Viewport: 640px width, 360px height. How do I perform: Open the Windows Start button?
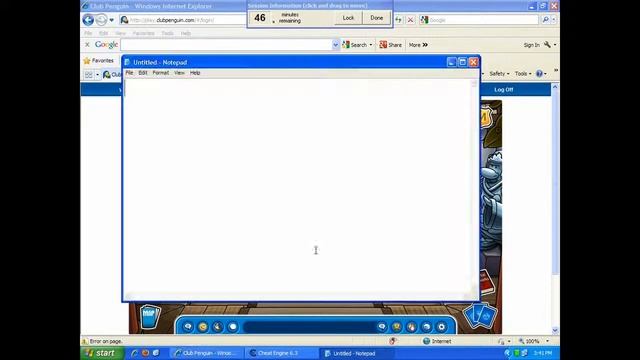pyautogui.click(x=102, y=353)
